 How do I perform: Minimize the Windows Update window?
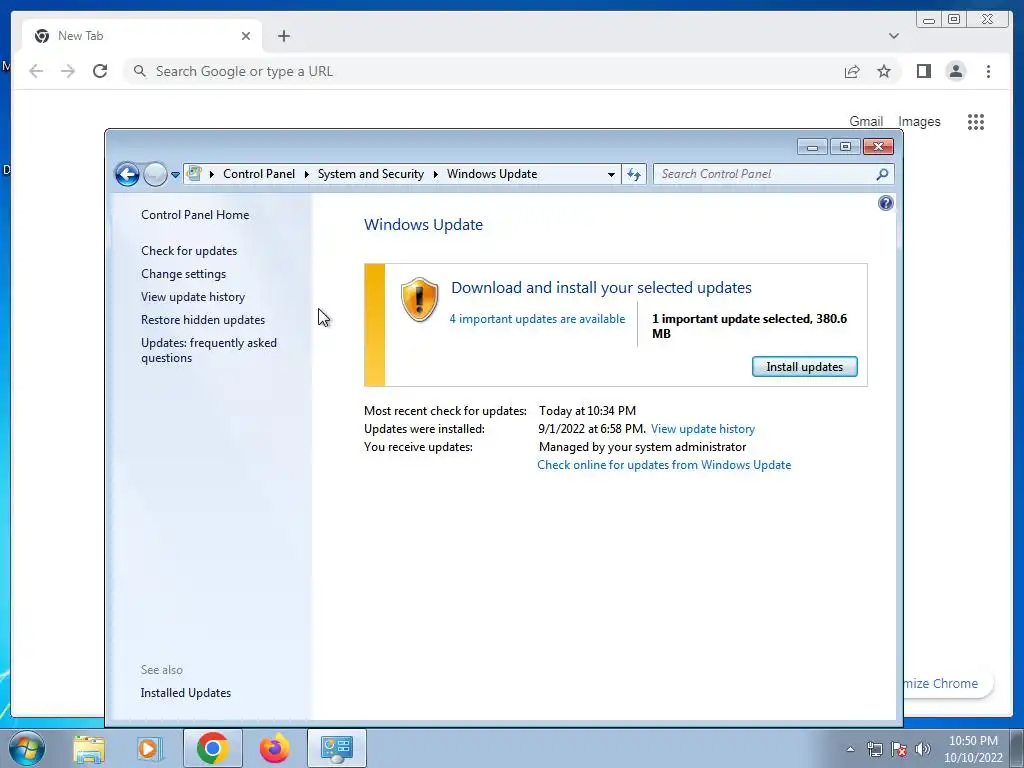(812, 147)
